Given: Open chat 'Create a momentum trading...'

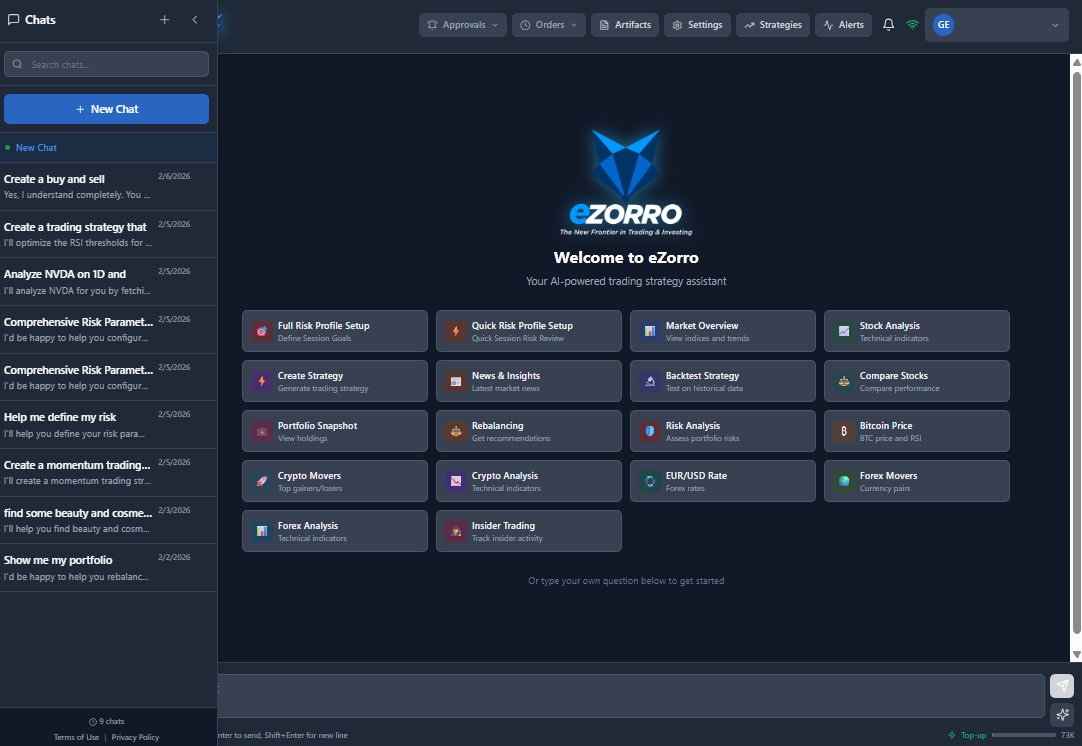Looking at the screenshot, I should (108, 473).
